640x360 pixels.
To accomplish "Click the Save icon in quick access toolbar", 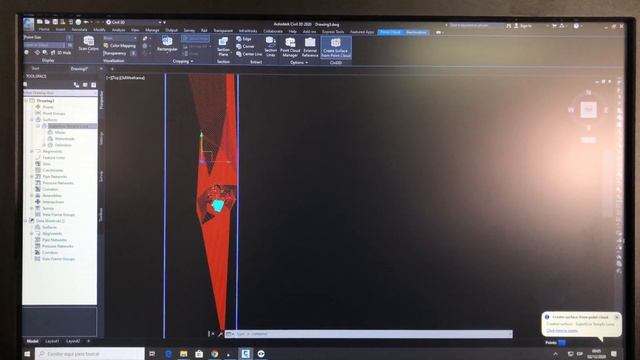I will tap(55, 22).
